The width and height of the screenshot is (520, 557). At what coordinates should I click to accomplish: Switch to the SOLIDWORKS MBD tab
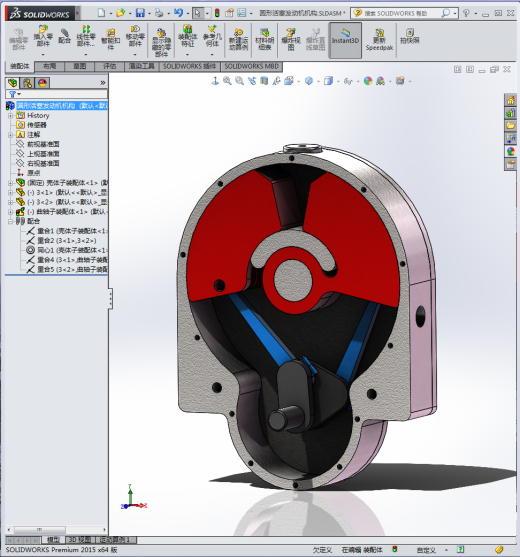pyautogui.click(x=251, y=66)
